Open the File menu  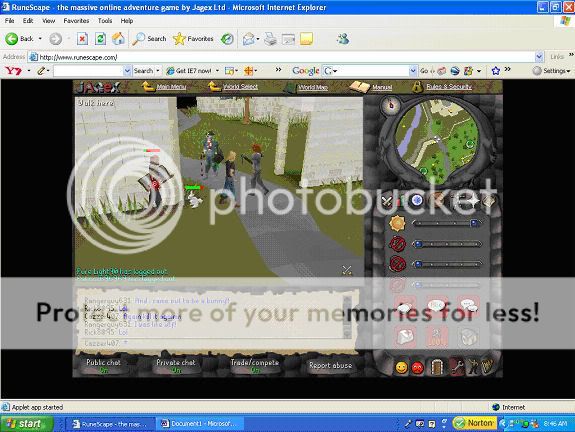coord(10,21)
